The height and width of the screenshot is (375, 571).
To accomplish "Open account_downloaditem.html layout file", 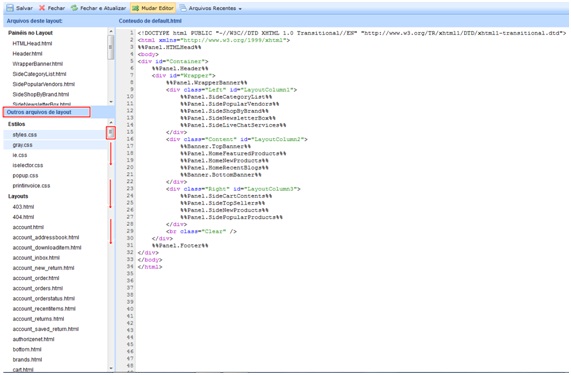I will point(47,248).
